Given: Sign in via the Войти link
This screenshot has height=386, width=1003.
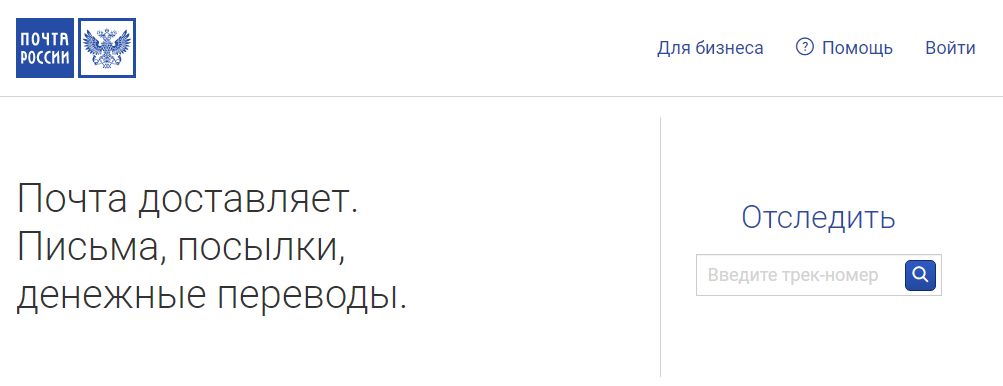Looking at the screenshot, I should tap(950, 48).
